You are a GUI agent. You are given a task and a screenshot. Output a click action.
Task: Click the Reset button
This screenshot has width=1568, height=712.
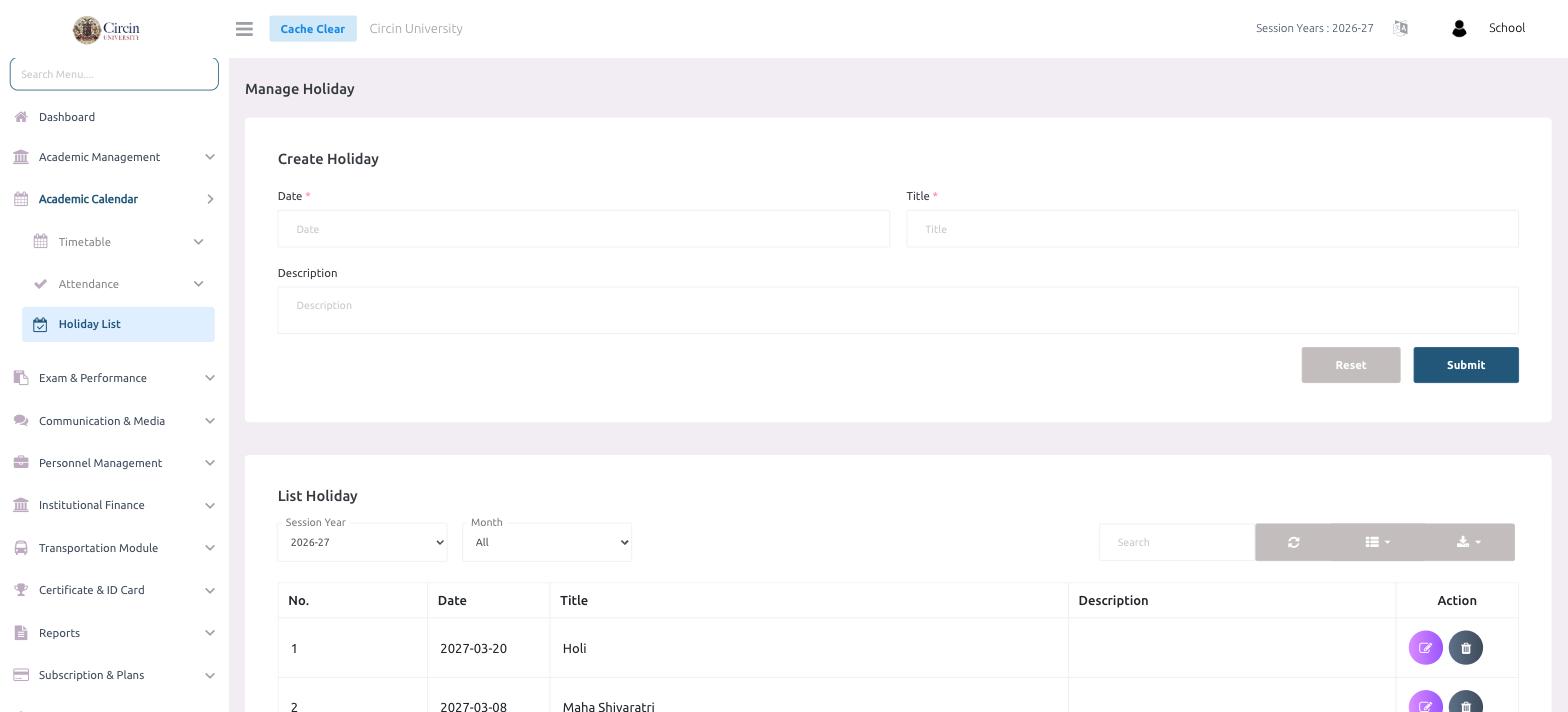[1350, 365]
